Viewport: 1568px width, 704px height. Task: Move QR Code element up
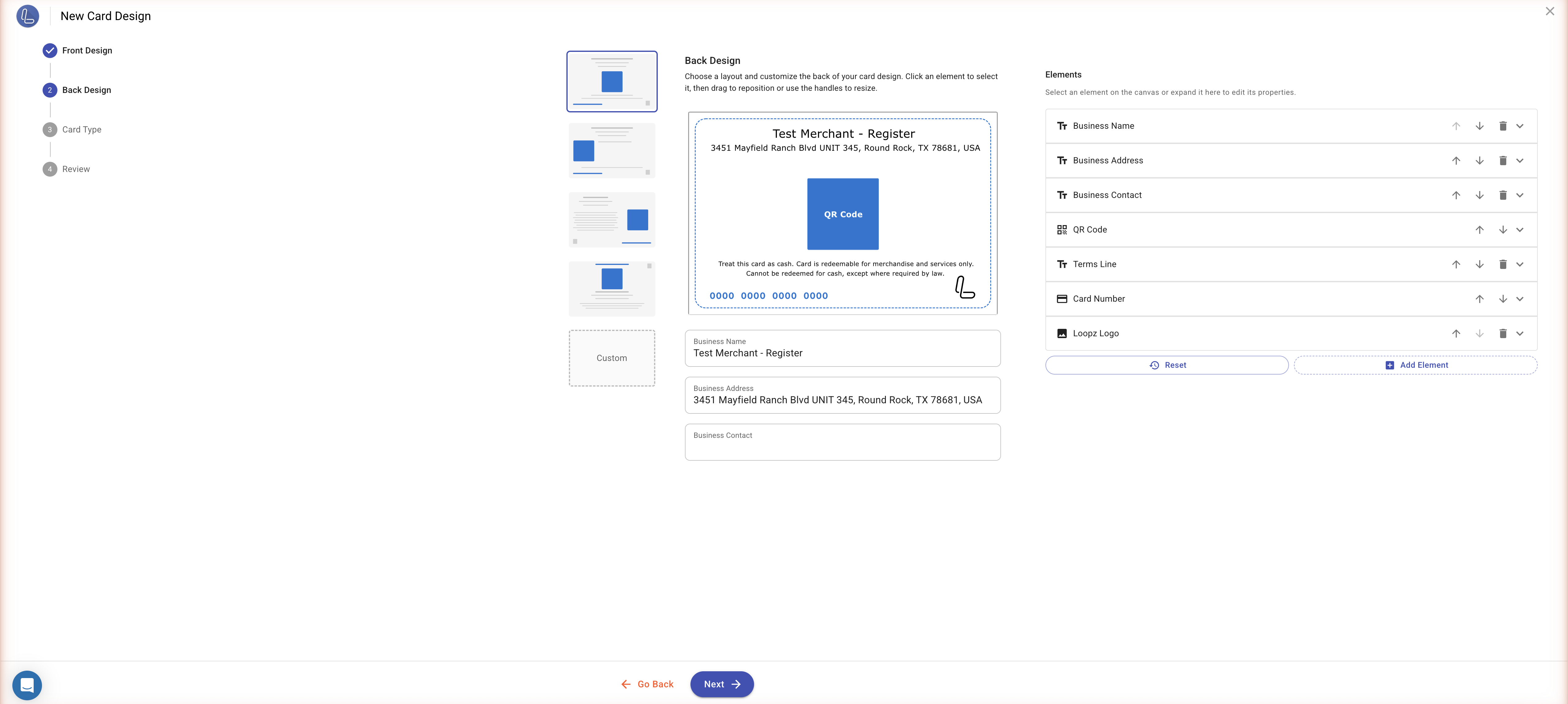coord(1479,230)
